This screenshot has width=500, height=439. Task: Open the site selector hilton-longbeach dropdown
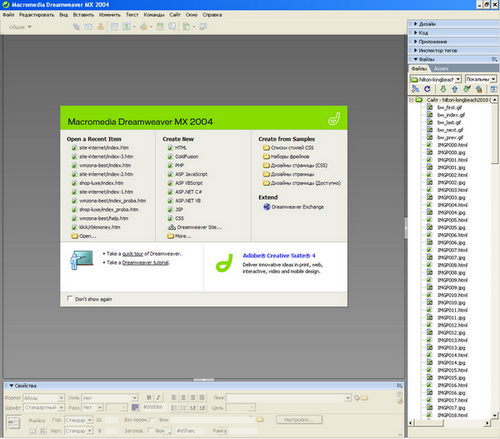(435, 79)
